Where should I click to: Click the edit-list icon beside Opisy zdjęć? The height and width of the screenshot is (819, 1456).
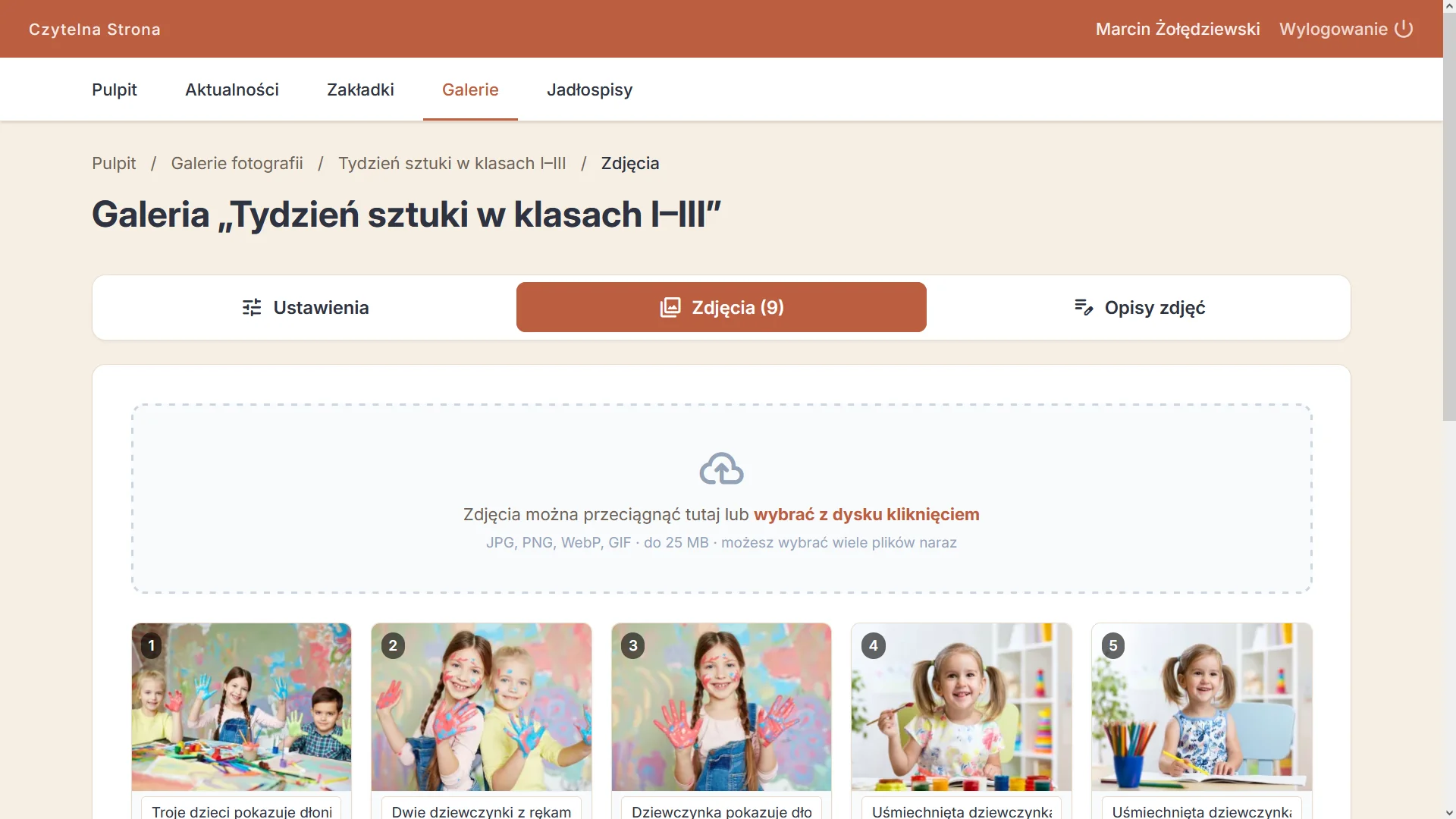click(1084, 307)
